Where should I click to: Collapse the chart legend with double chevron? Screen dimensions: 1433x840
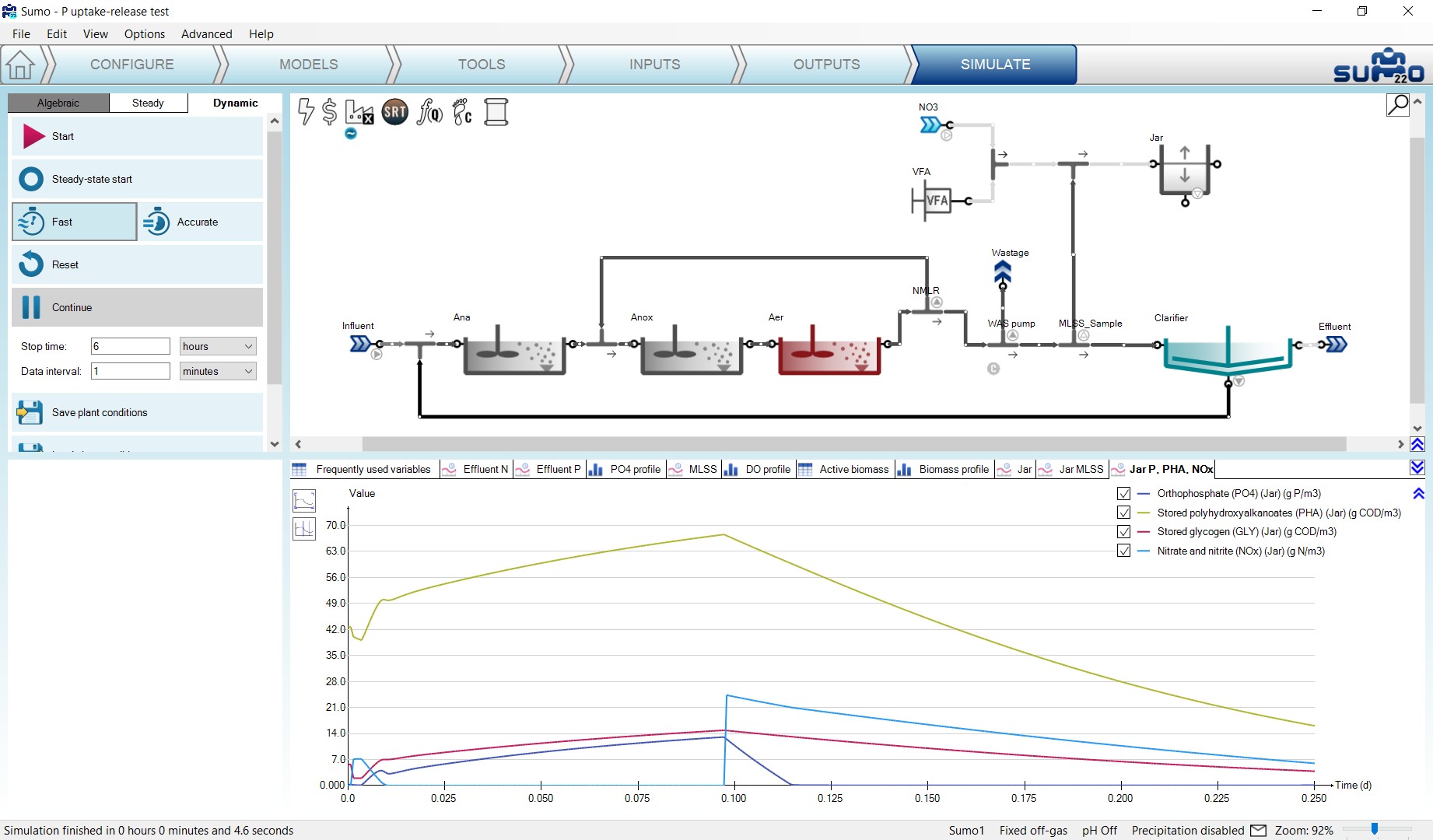(1418, 494)
